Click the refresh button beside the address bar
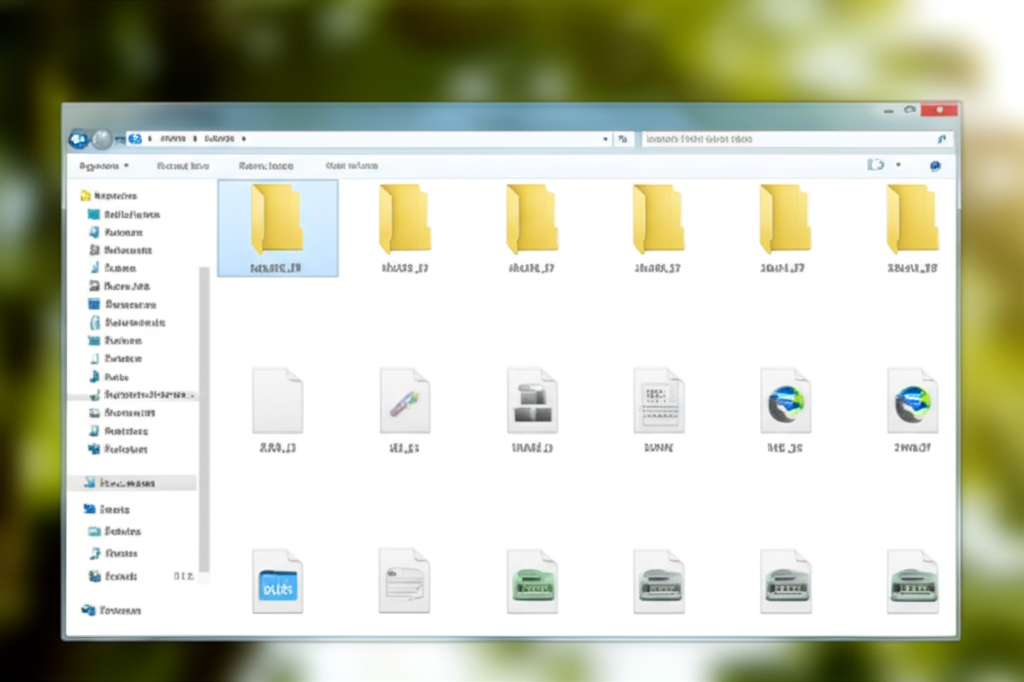Screen dimensions: 1024x682 coord(623,140)
